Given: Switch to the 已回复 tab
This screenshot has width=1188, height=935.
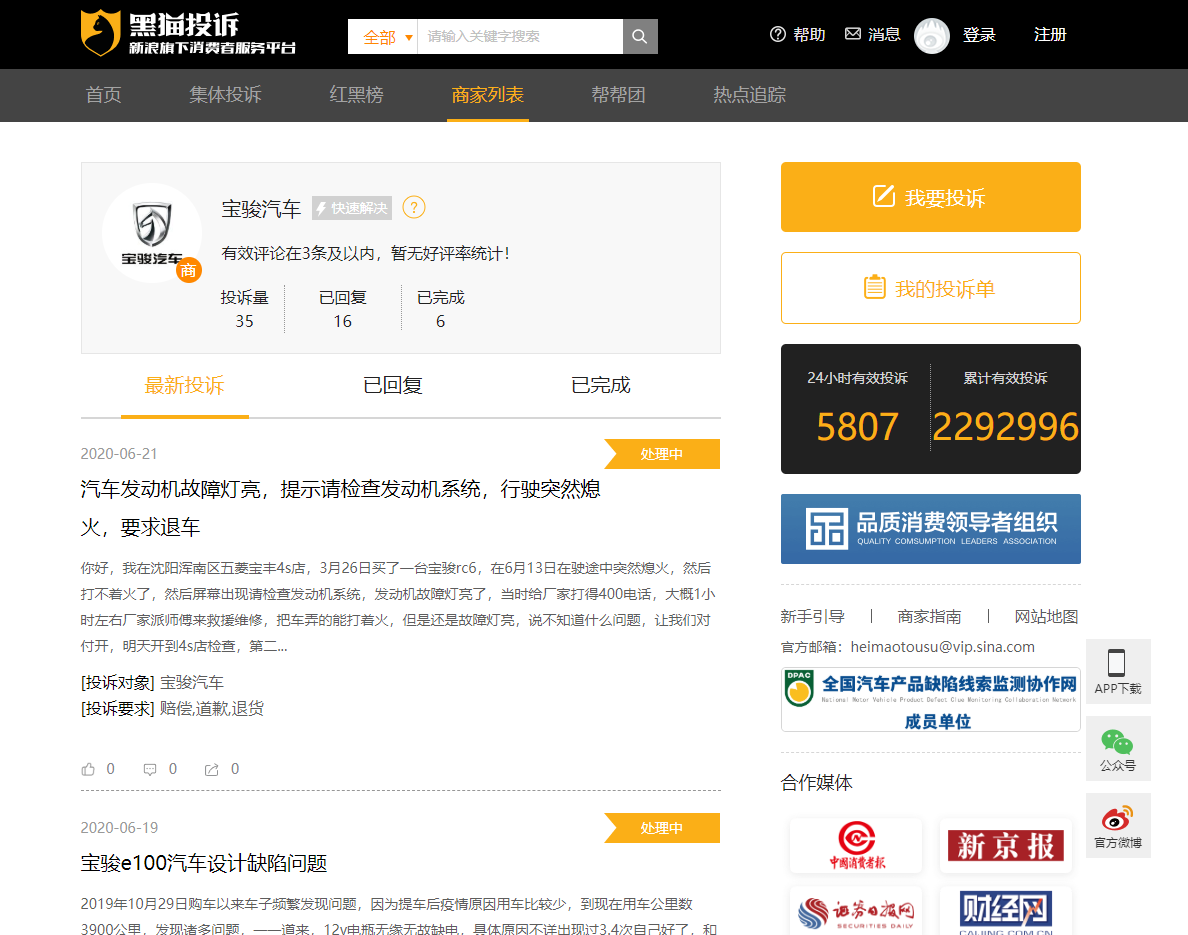Looking at the screenshot, I should 392,386.
